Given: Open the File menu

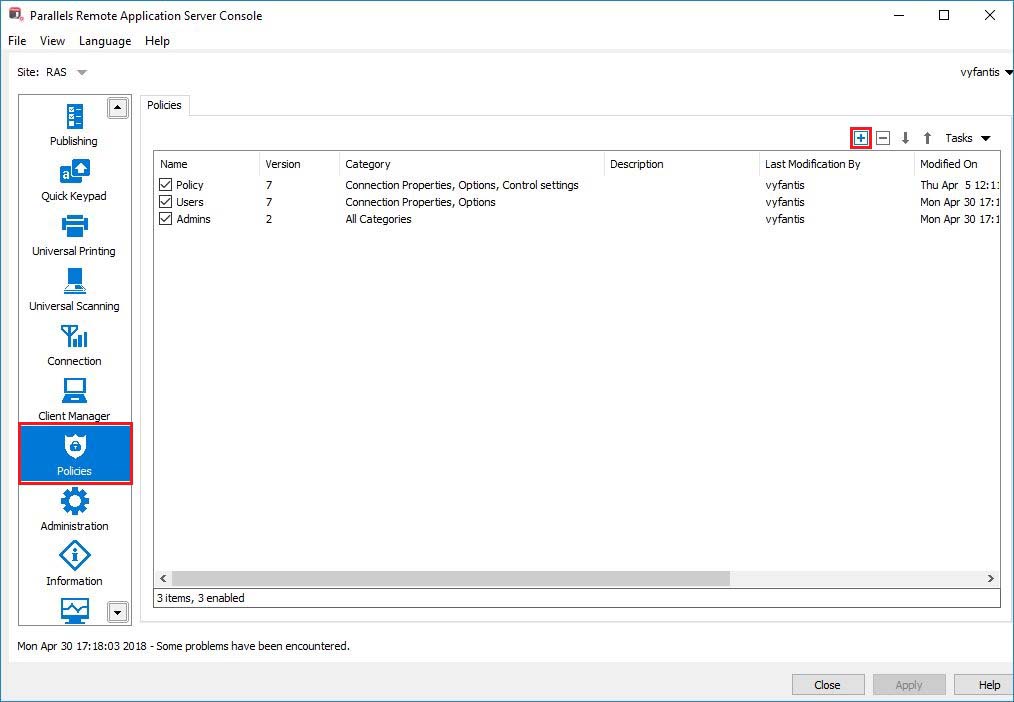Looking at the screenshot, I should pos(17,41).
